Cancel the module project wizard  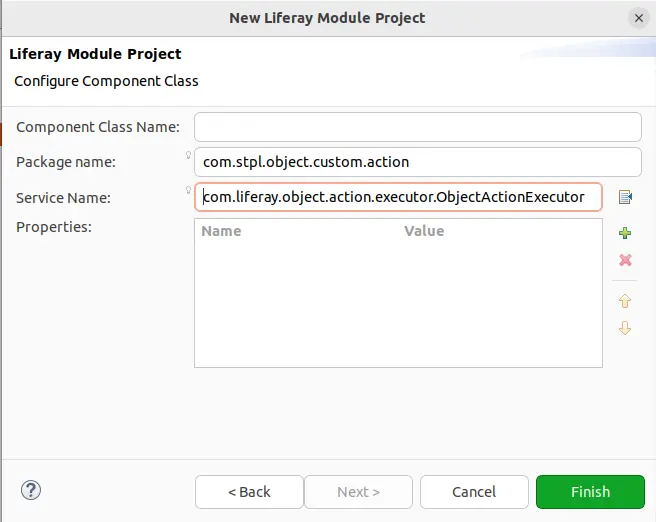point(474,492)
